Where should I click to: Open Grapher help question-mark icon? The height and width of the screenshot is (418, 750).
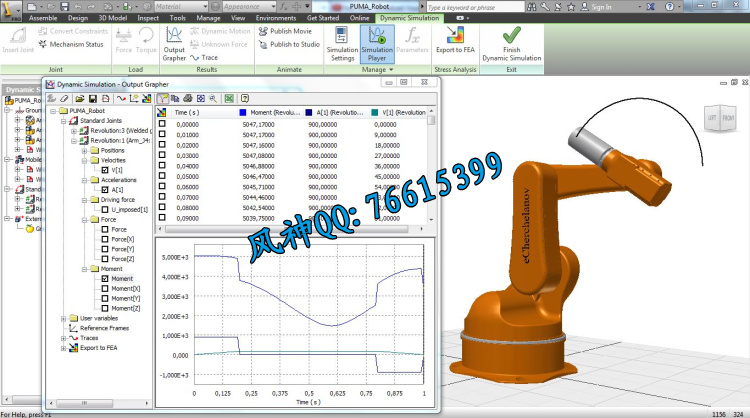pos(245,99)
